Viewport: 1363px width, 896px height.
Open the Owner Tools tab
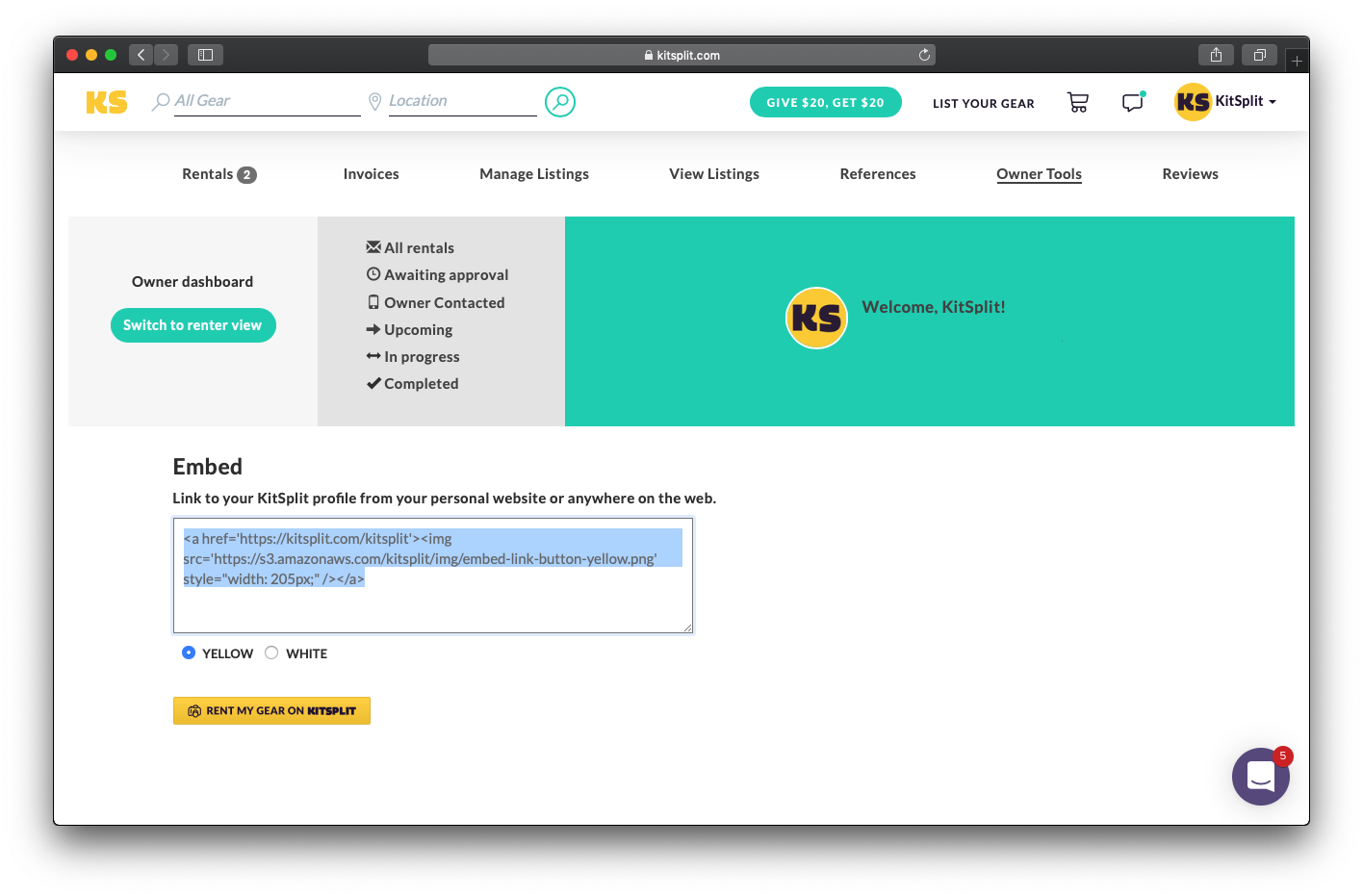[x=1039, y=174]
